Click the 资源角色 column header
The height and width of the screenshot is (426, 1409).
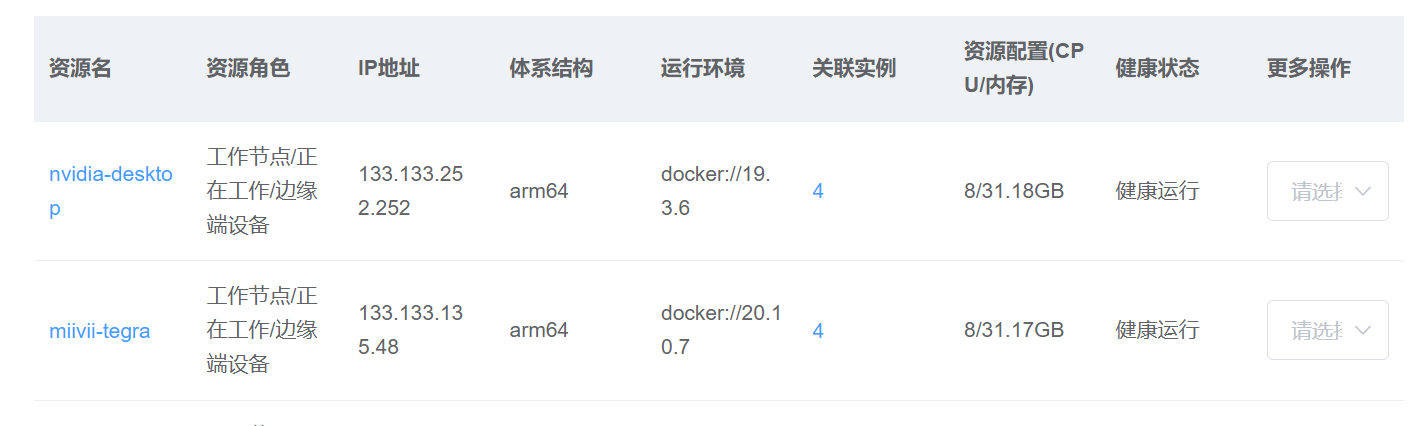(x=247, y=69)
